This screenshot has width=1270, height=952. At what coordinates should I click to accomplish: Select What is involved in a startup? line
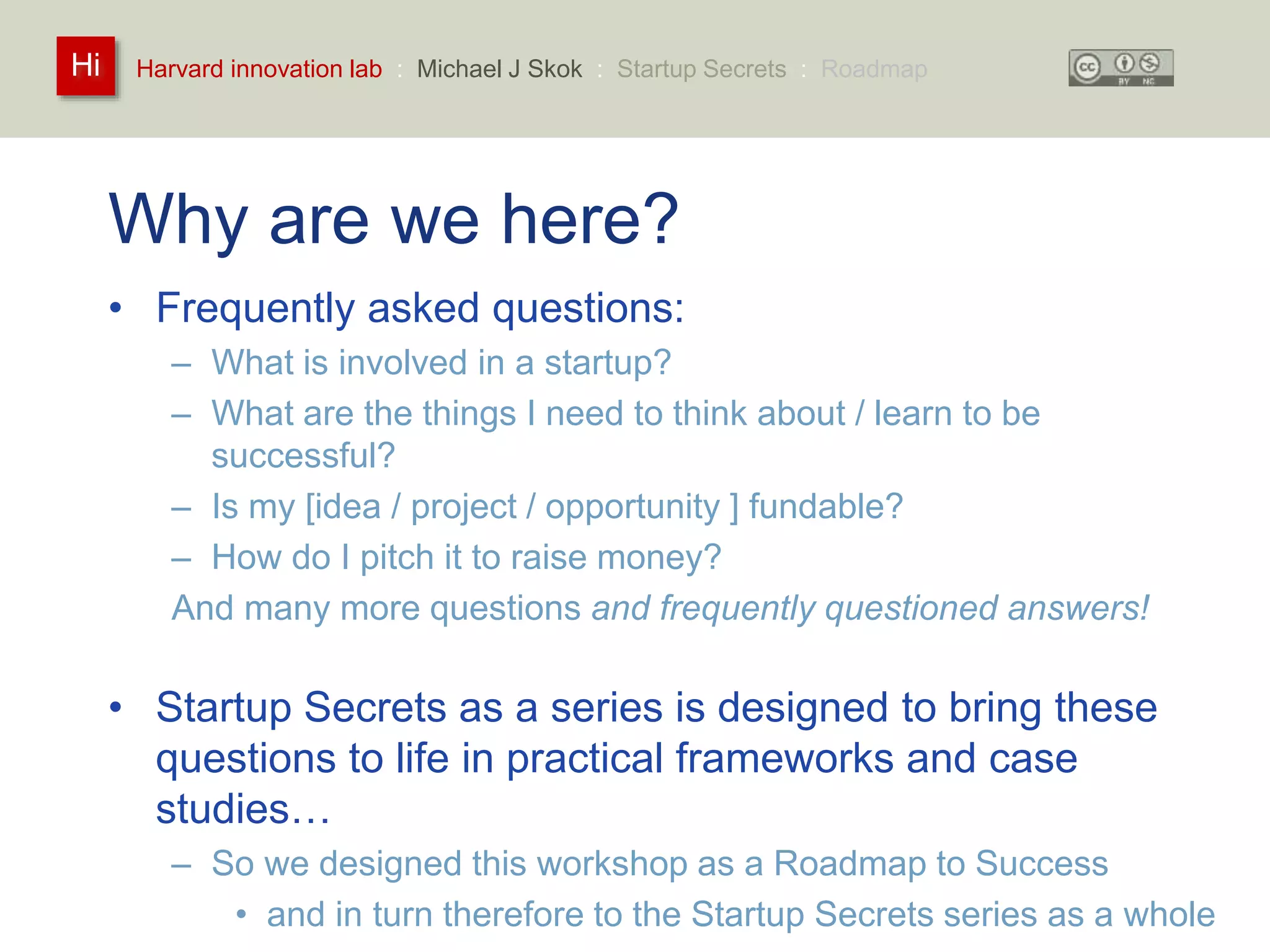click(x=441, y=363)
